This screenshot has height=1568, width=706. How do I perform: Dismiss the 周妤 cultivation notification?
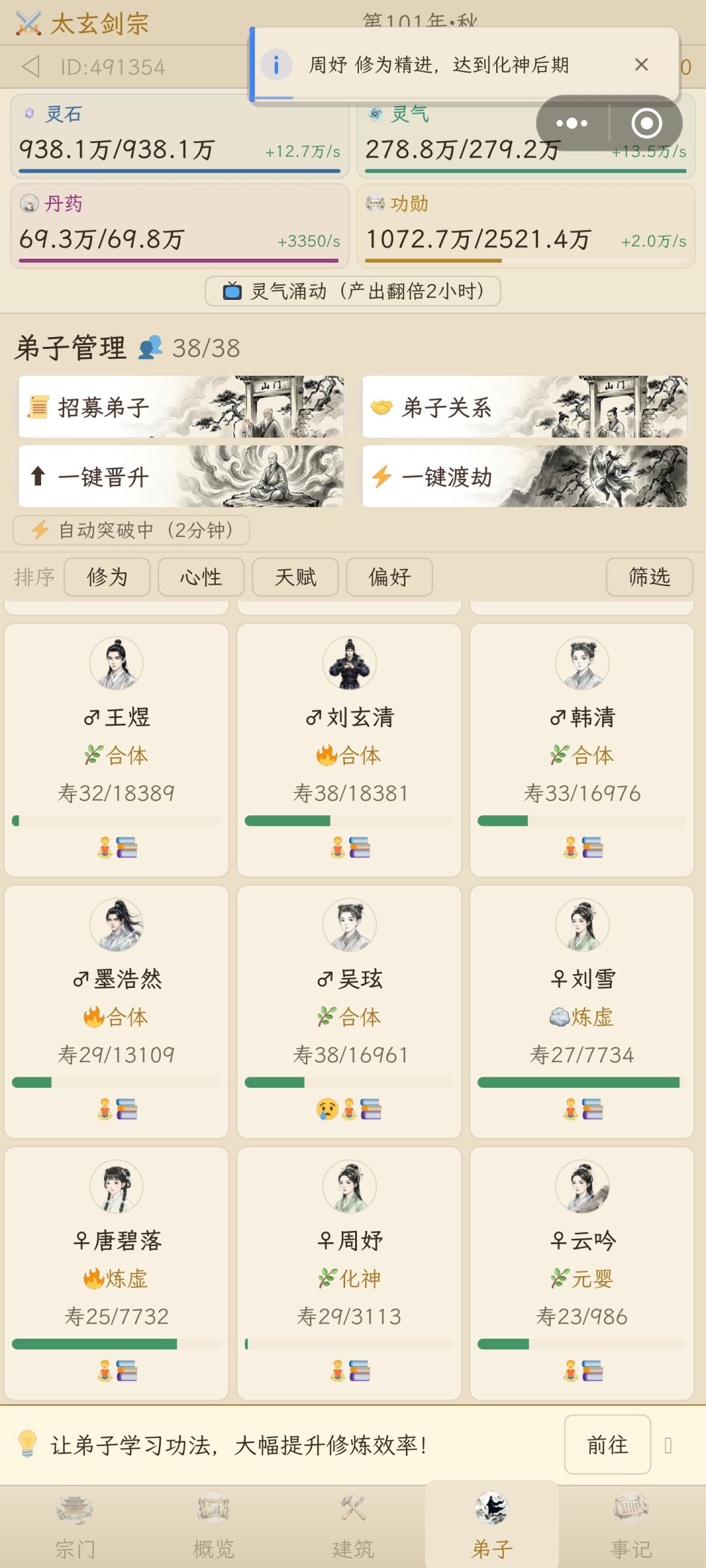point(641,64)
